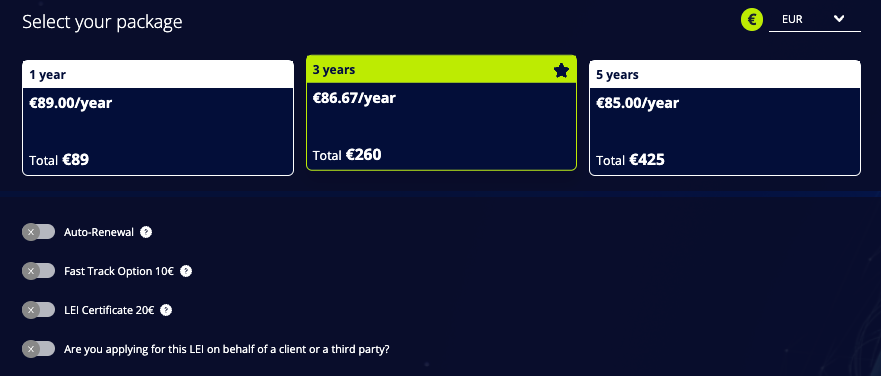Open the Auto-Renewal help question mark
This screenshot has width=881, height=376.
click(x=146, y=232)
